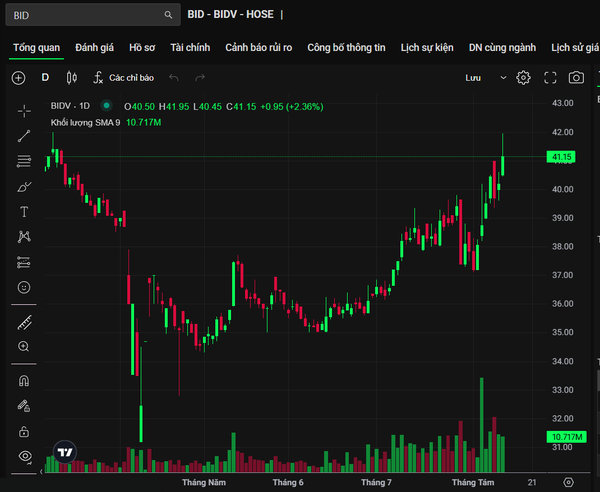Image resolution: width=600 pixels, height=492 pixels.
Task: Select the crosshair cursor tool
Action: [x=24, y=111]
